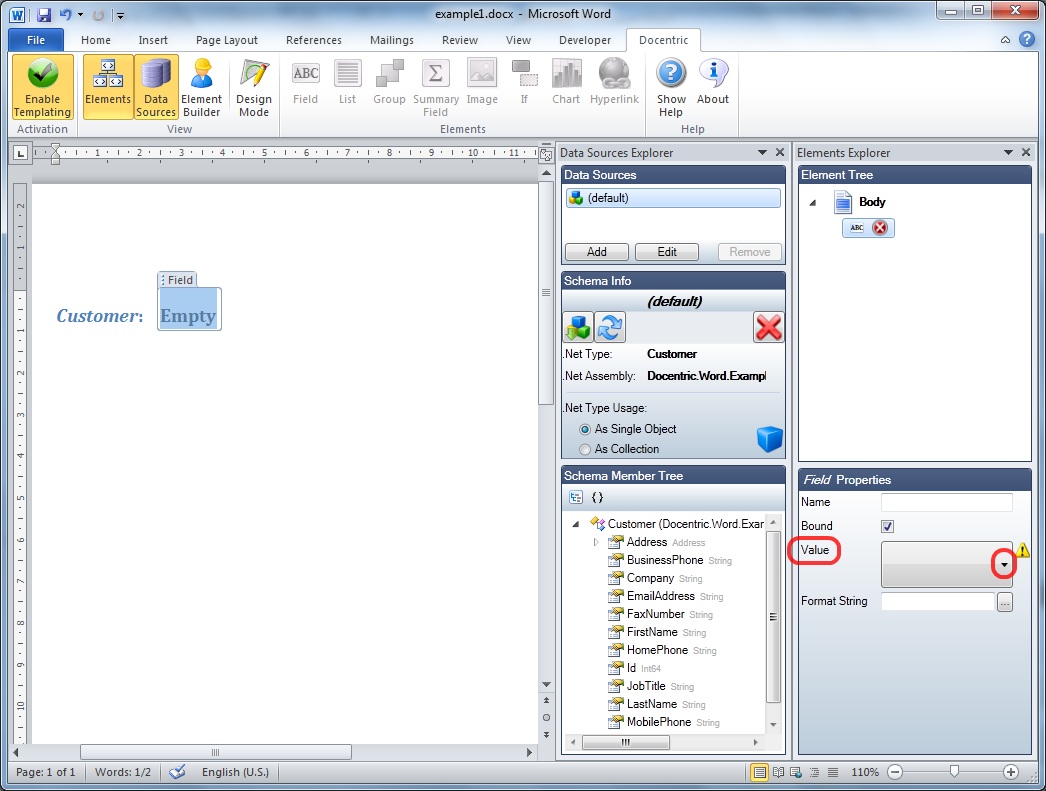Insert a List element

348,83
